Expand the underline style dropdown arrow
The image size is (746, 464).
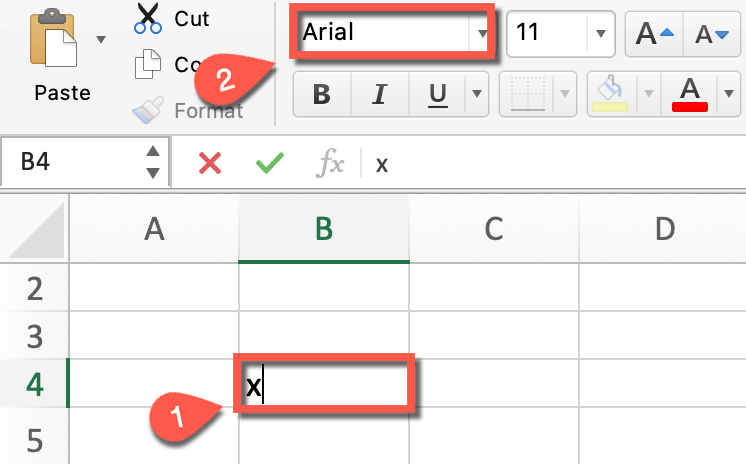(x=477, y=94)
